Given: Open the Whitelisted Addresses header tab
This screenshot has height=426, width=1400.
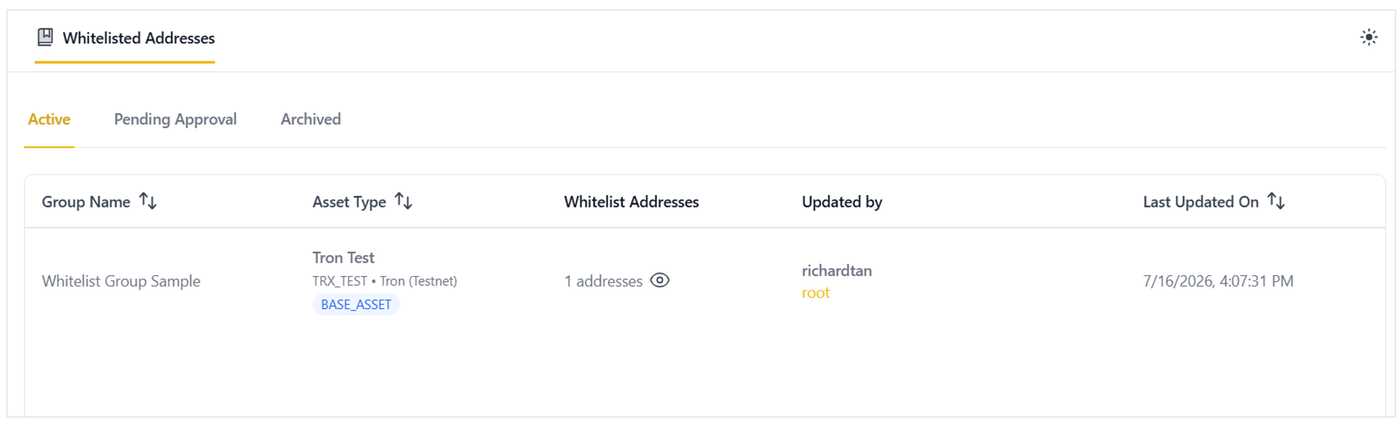Looking at the screenshot, I should coord(125,38).
